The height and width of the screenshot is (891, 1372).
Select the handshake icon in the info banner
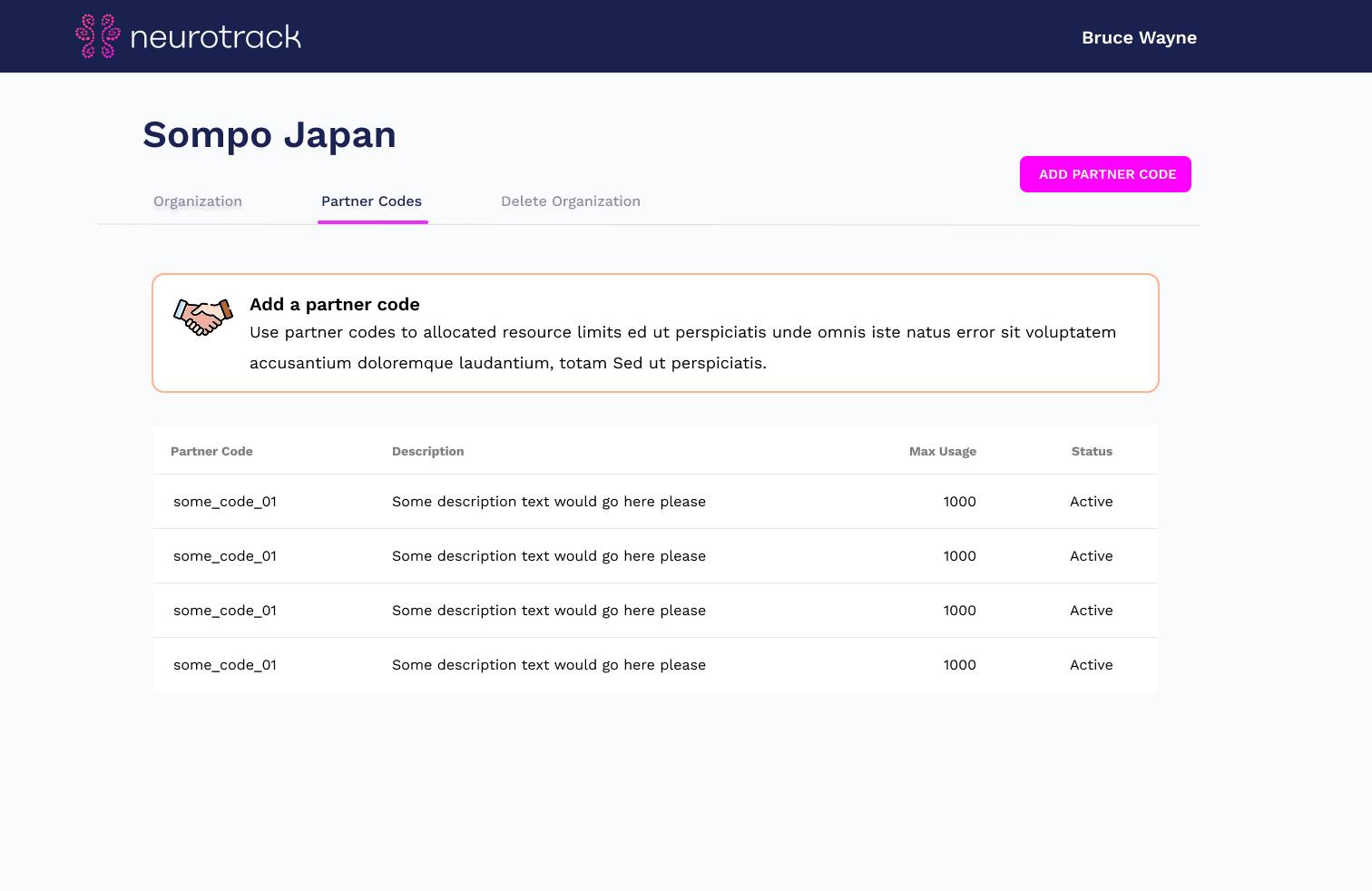[x=201, y=316]
